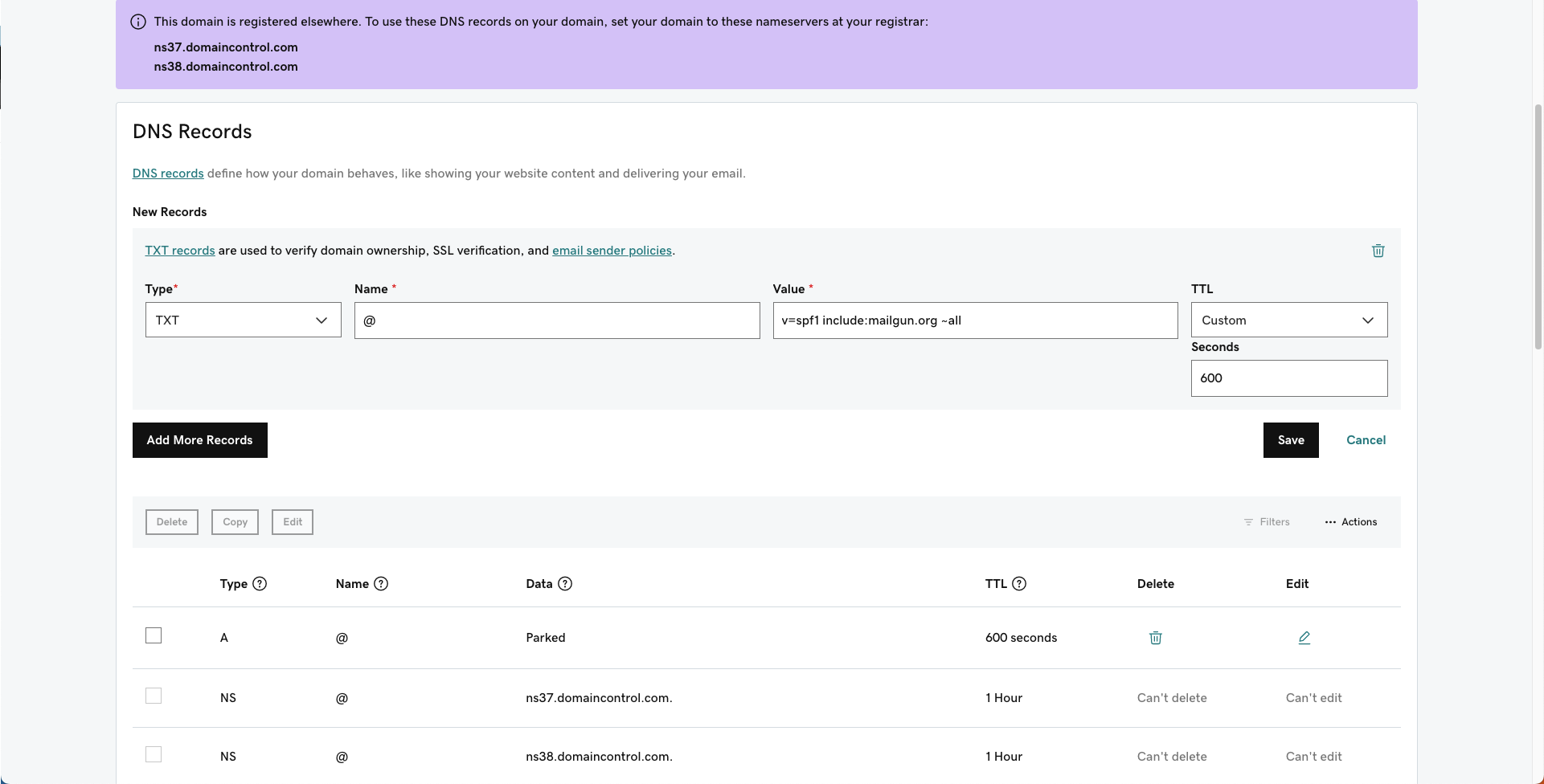The image size is (1544, 784).
Task: Select the ns37.domaincontrol.com NS record checkbox
Action: click(154, 696)
